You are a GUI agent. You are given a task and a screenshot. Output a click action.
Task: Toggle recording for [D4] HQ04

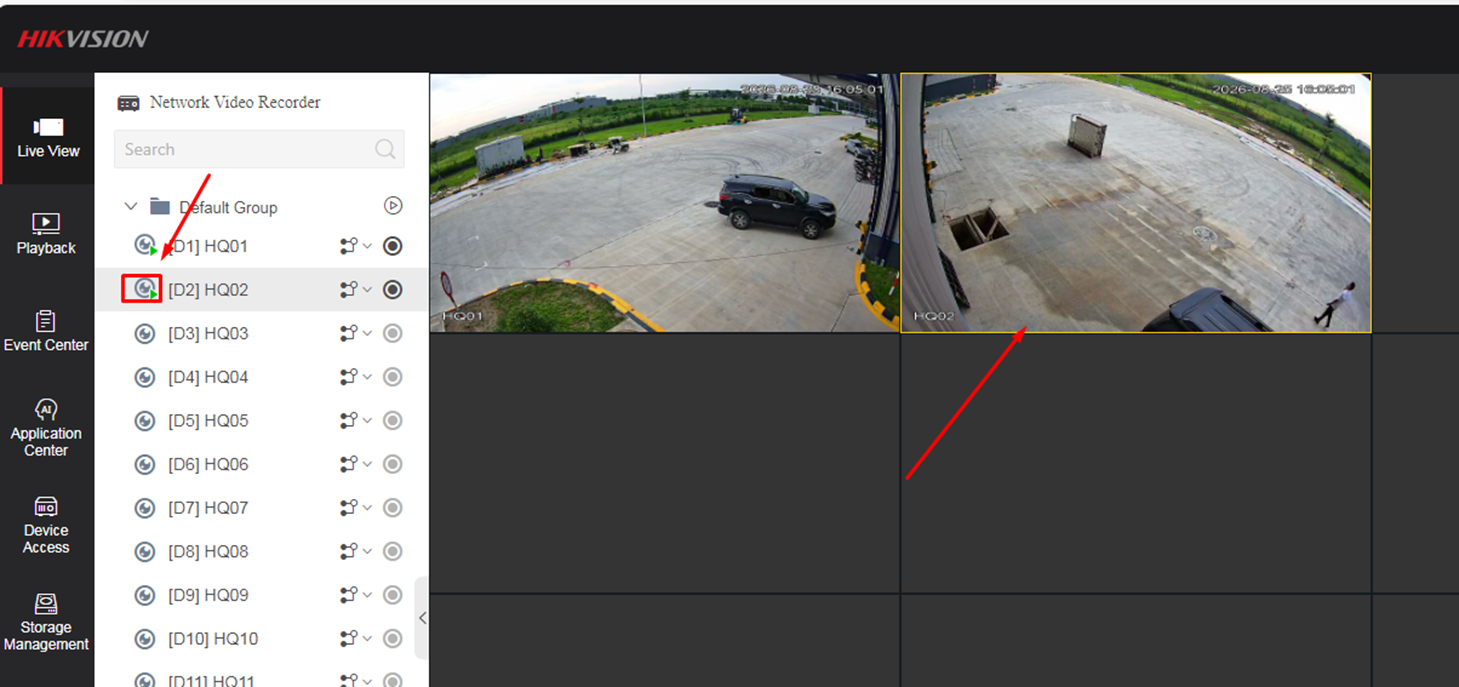pos(393,377)
